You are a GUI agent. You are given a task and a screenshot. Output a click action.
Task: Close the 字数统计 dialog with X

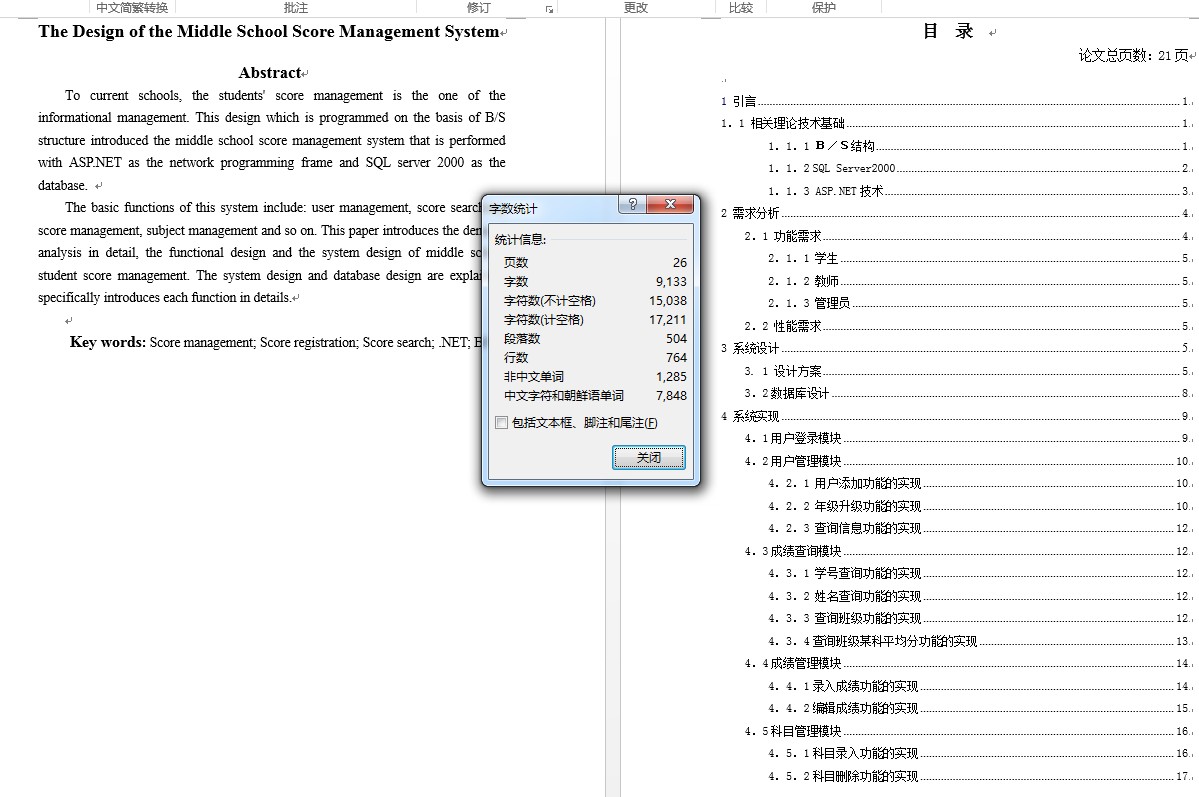670,204
